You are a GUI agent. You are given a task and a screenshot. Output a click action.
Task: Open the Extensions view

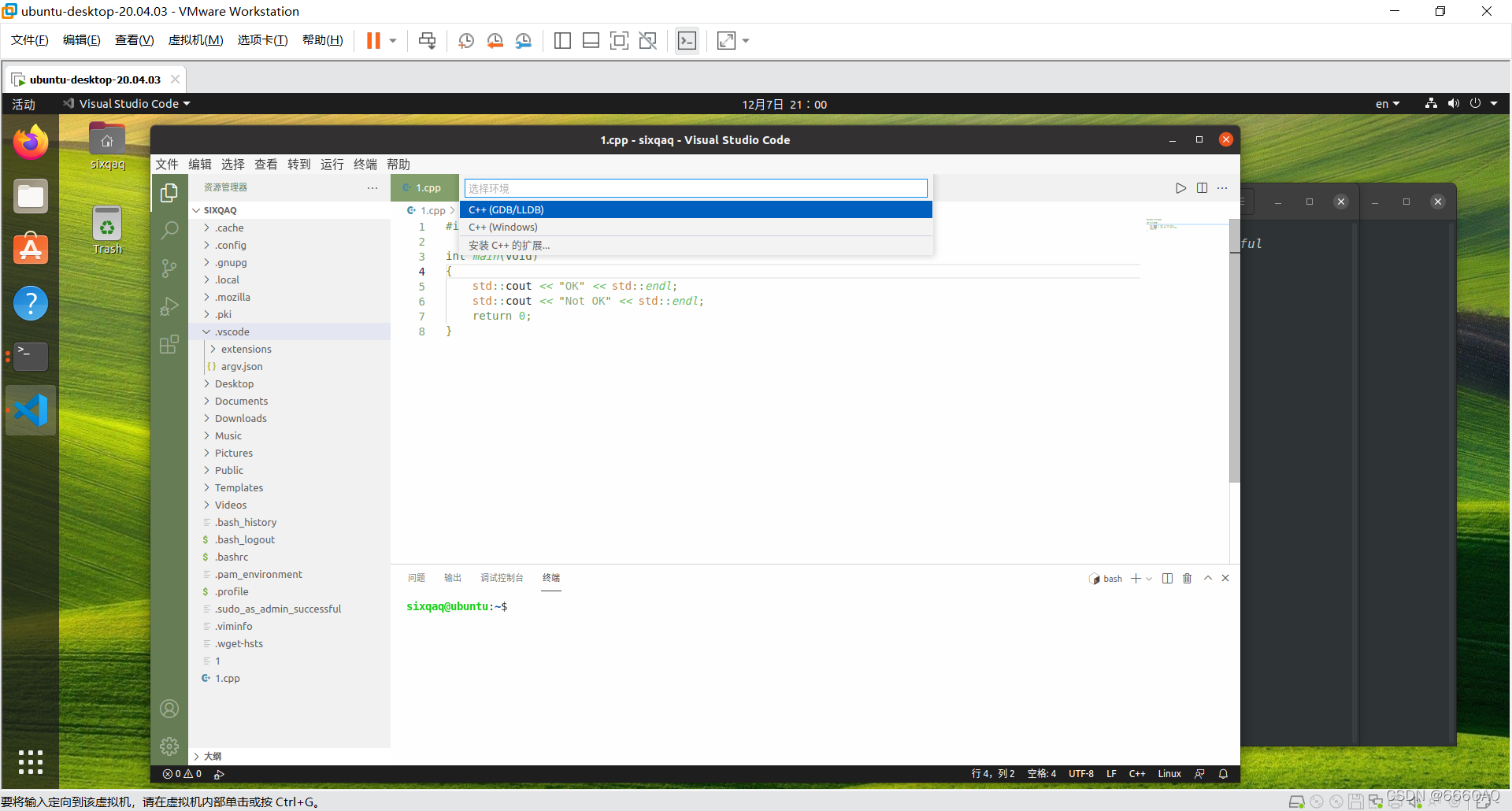point(169,344)
